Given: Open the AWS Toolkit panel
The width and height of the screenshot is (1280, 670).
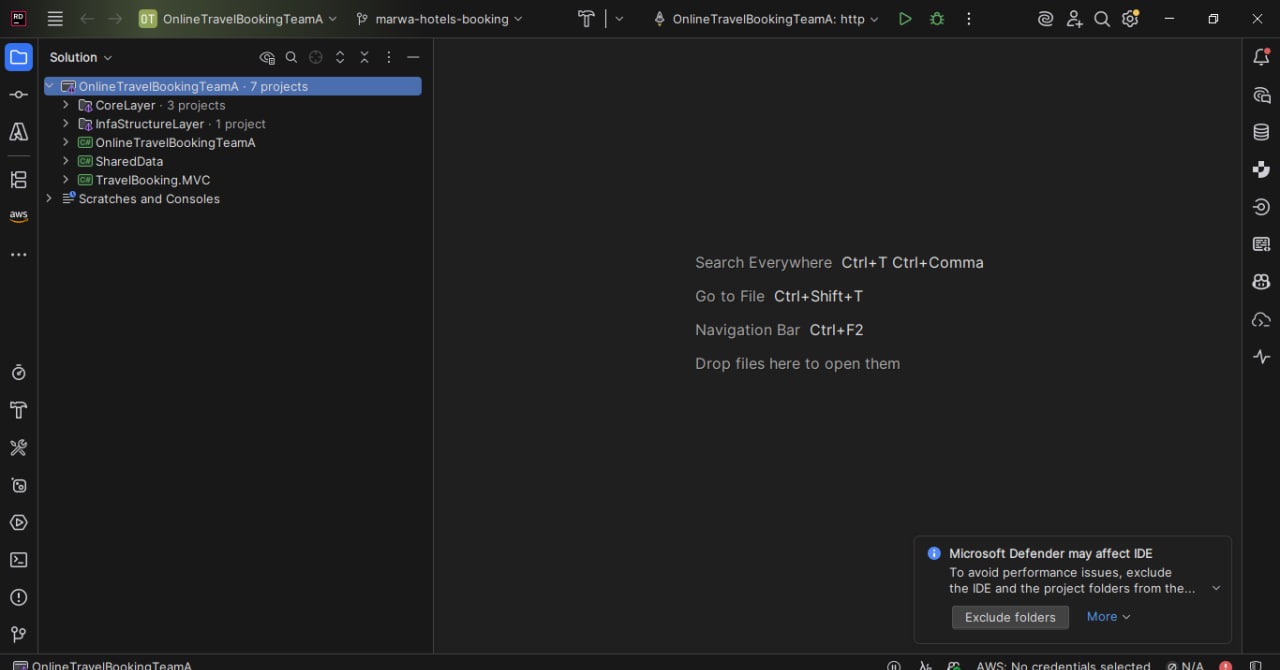Looking at the screenshot, I should [18, 214].
